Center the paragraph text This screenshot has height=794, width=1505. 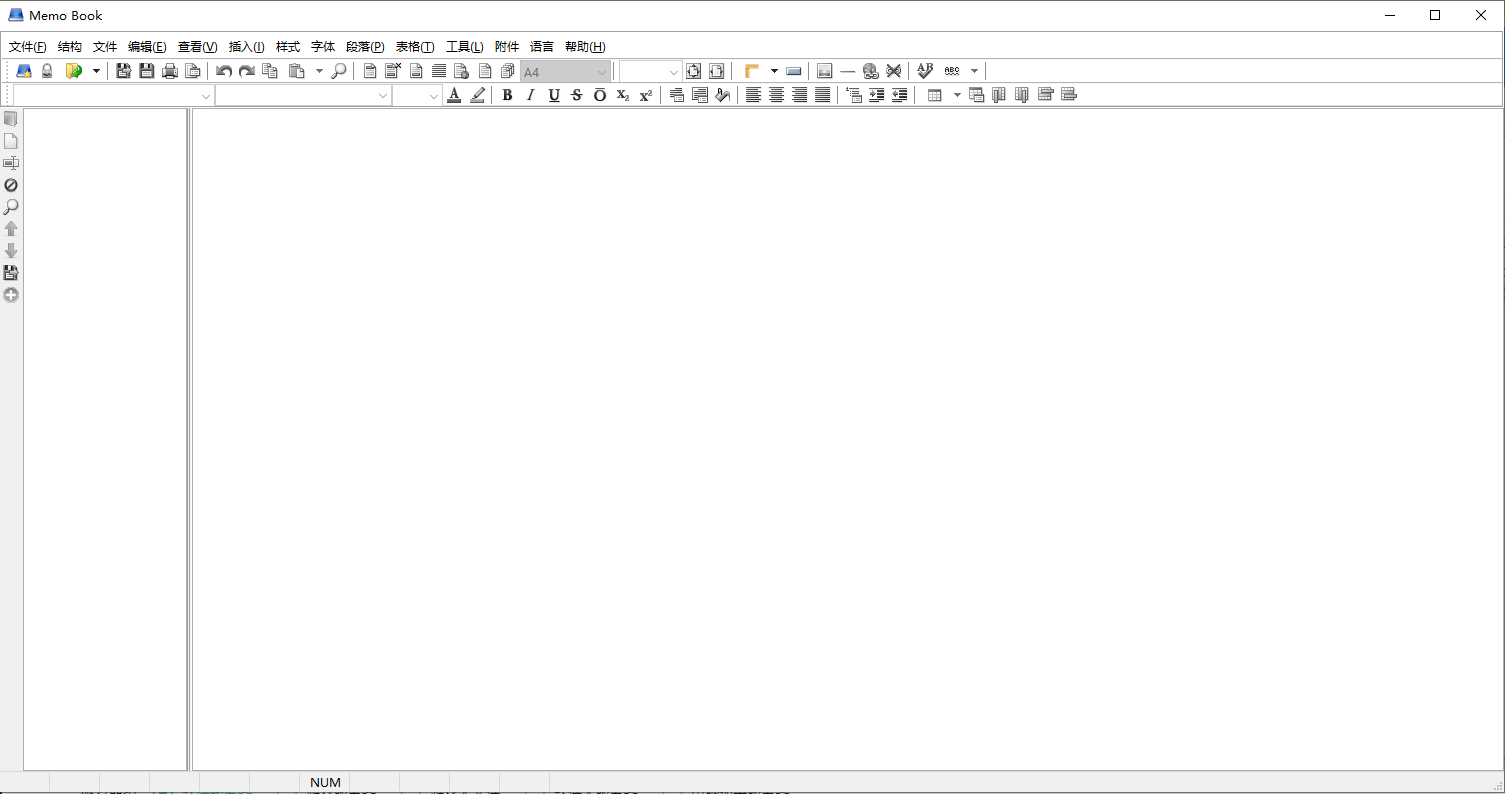click(776, 95)
